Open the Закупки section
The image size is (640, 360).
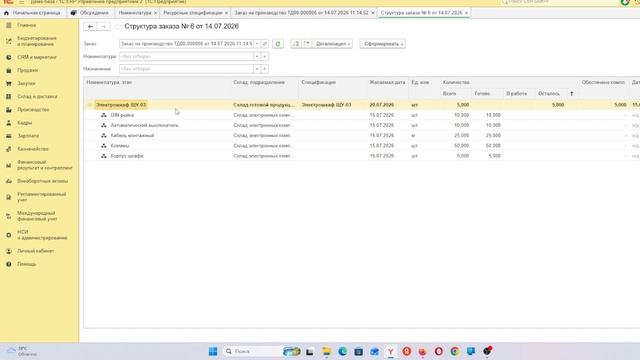(x=26, y=83)
